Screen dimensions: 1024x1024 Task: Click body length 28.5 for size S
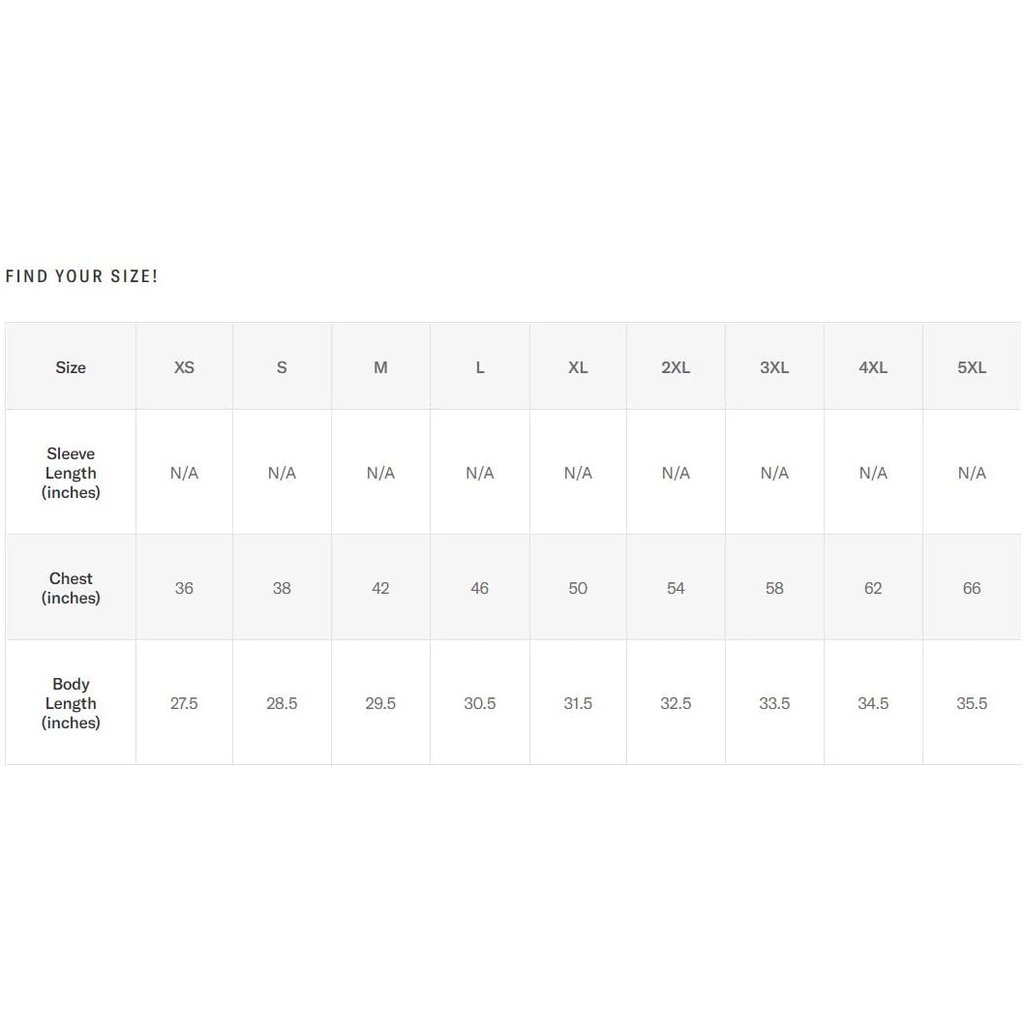click(x=282, y=704)
